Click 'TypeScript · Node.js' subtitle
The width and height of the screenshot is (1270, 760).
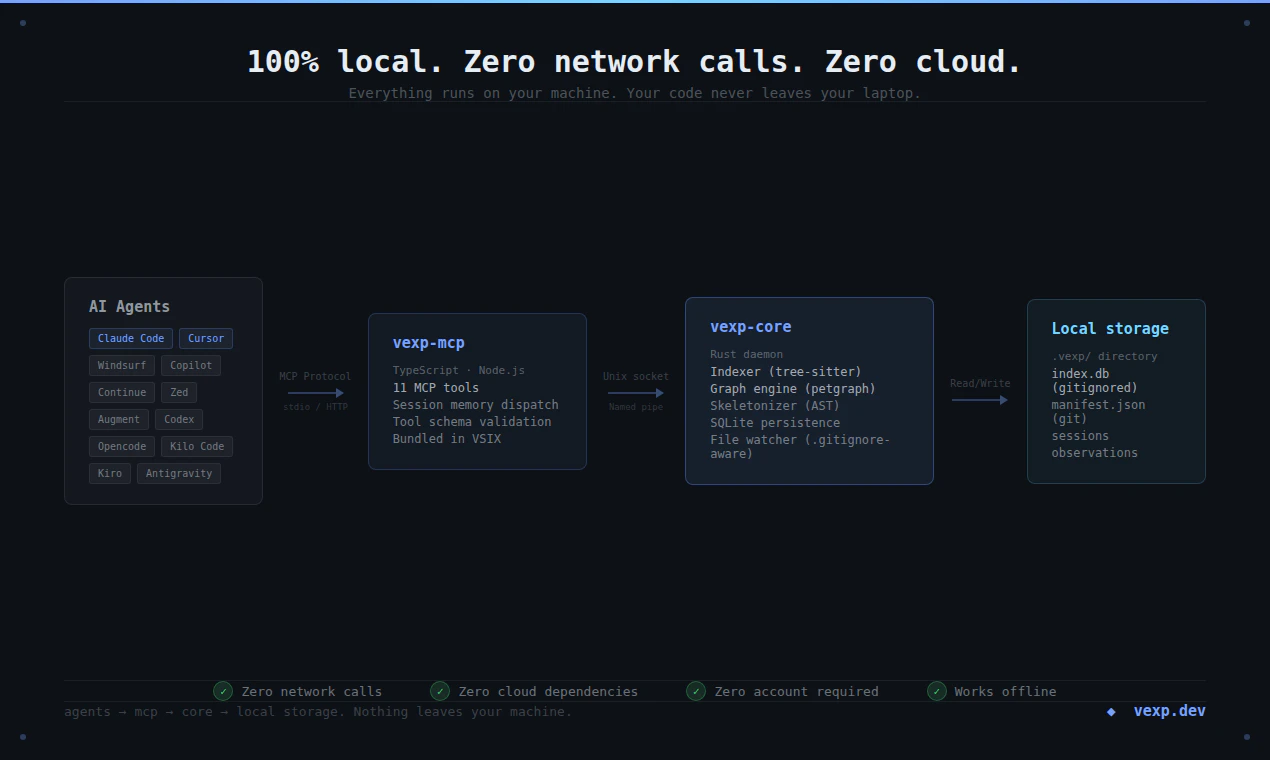click(459, 370)
